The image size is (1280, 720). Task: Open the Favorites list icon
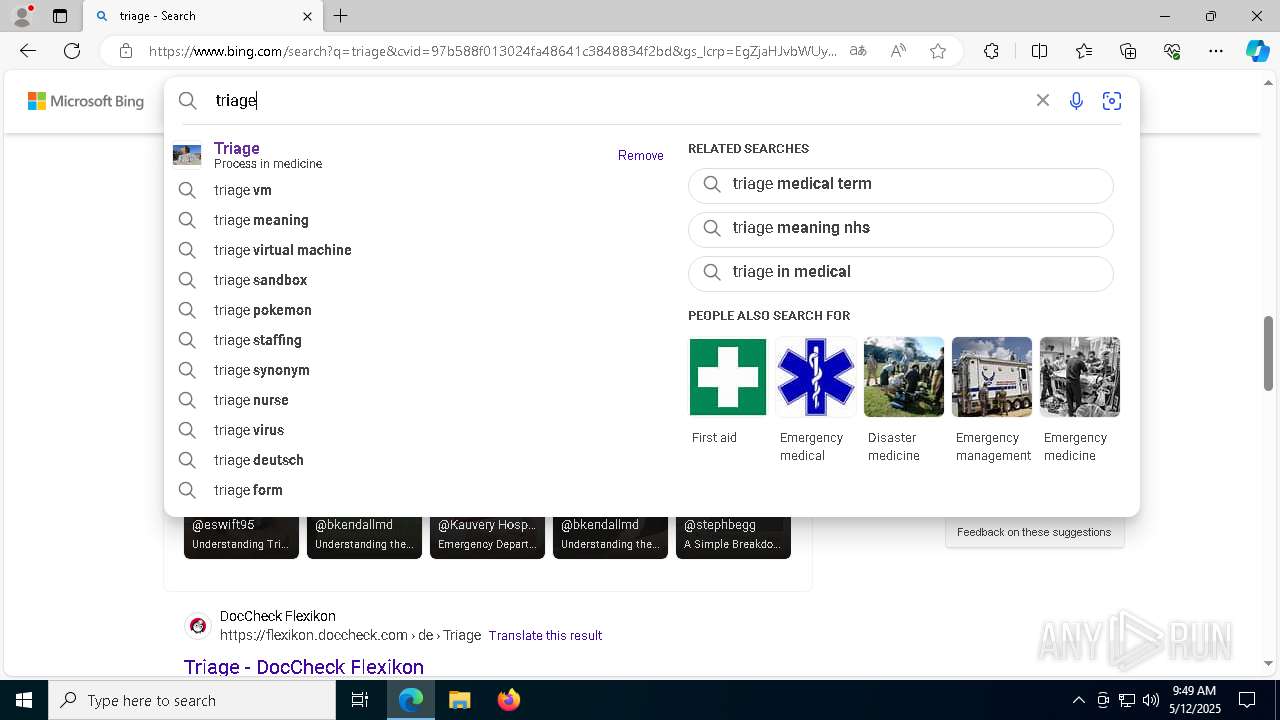(1084, 51)
